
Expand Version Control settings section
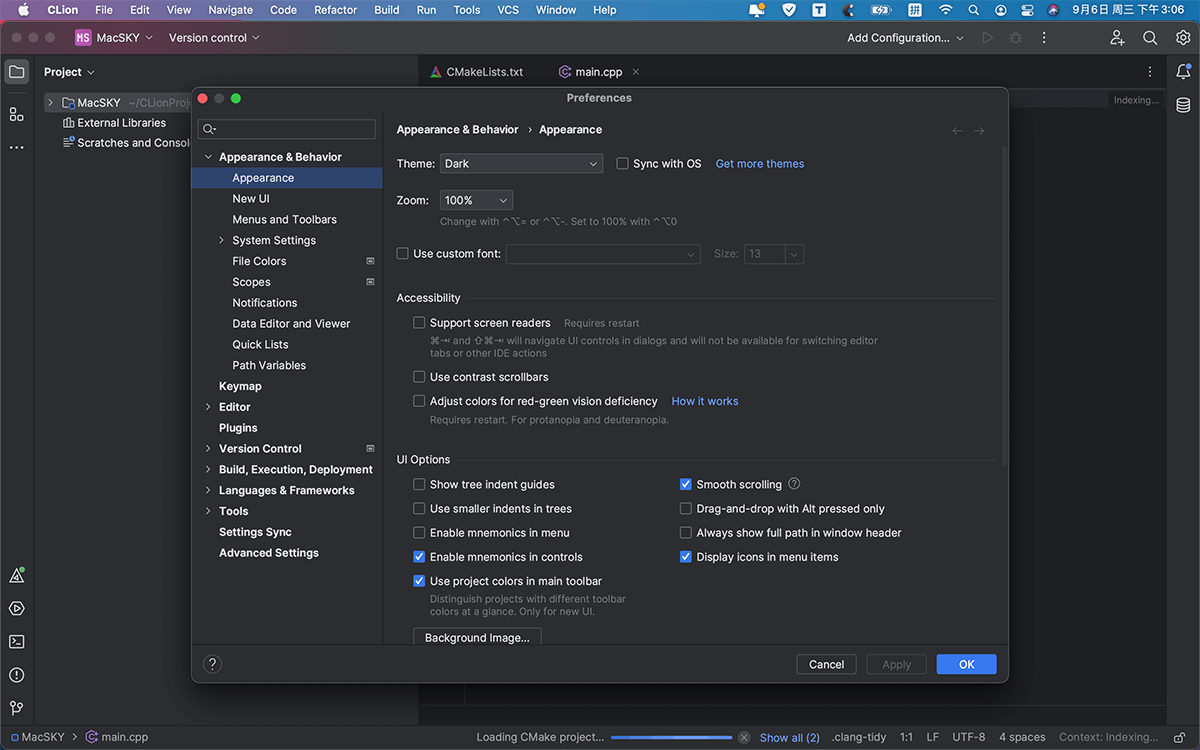pos(208,449)
